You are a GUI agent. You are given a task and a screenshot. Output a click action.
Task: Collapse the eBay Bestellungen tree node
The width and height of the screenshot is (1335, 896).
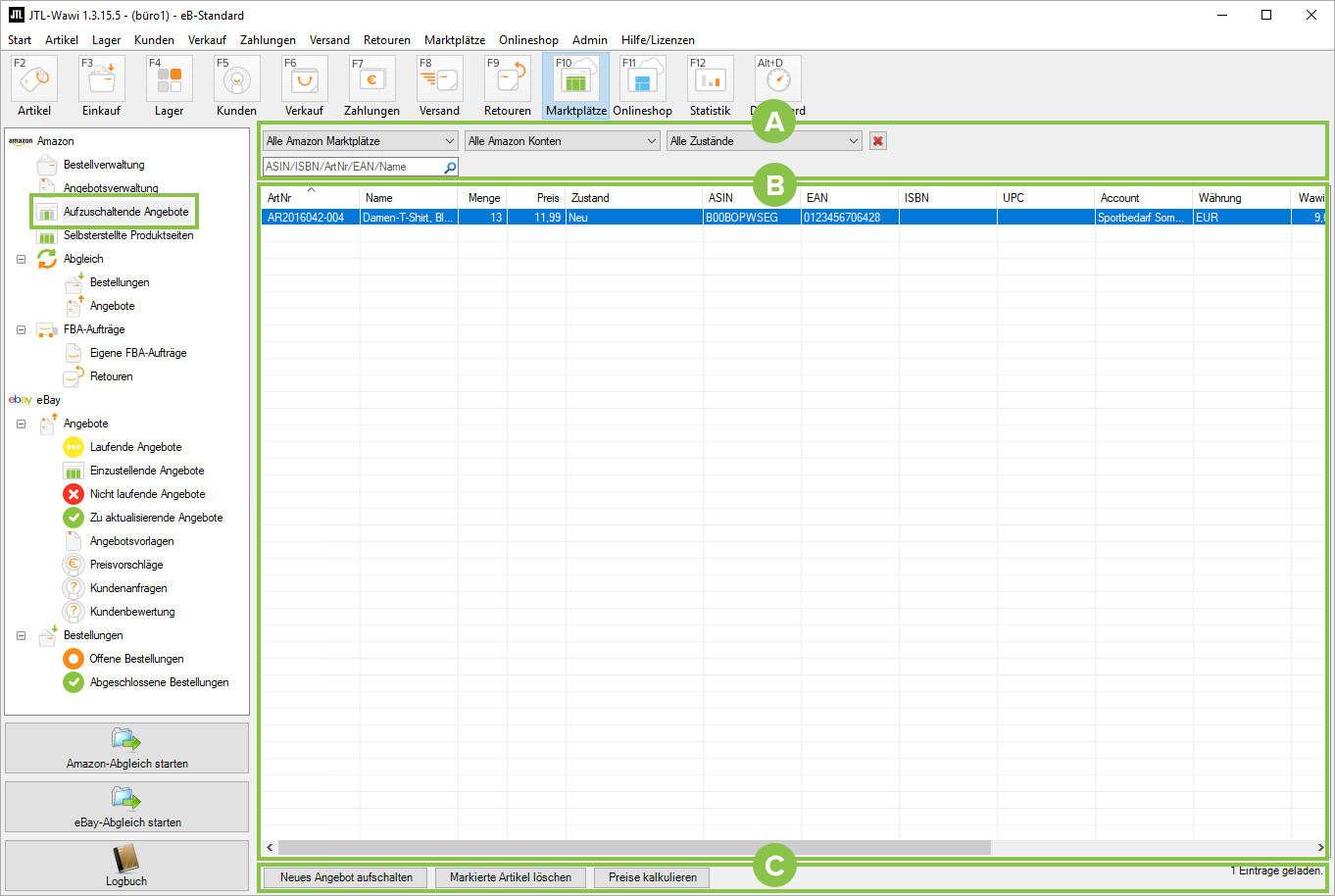tap(21, 635)
